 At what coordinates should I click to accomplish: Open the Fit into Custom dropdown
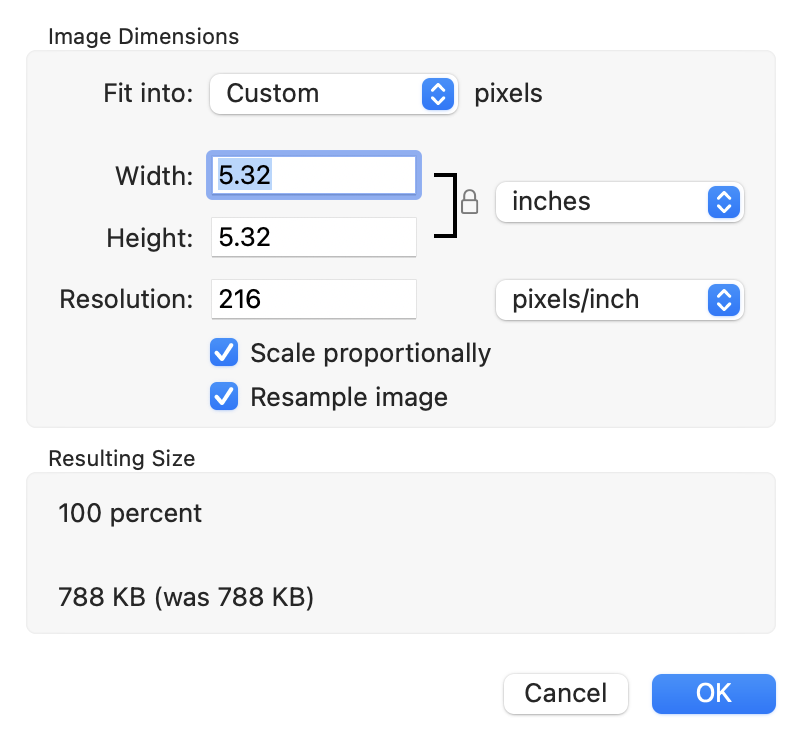click(333, 94)
